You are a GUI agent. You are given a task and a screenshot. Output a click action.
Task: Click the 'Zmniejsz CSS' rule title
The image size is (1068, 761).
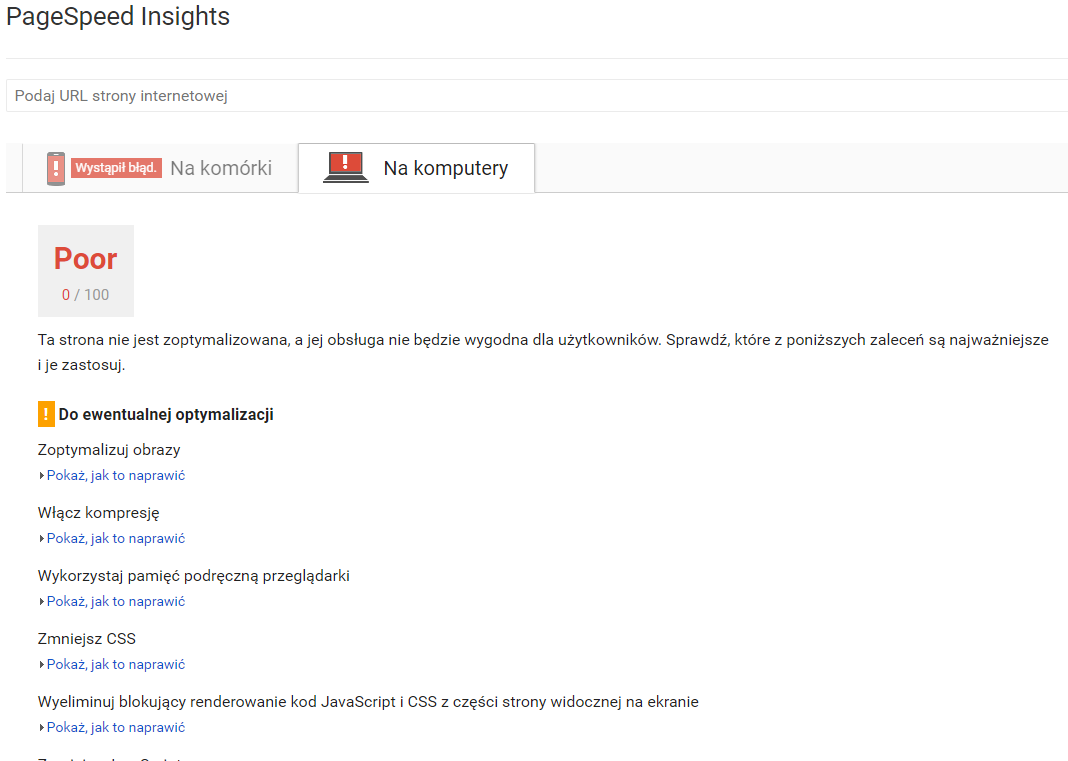click(86, 639)
